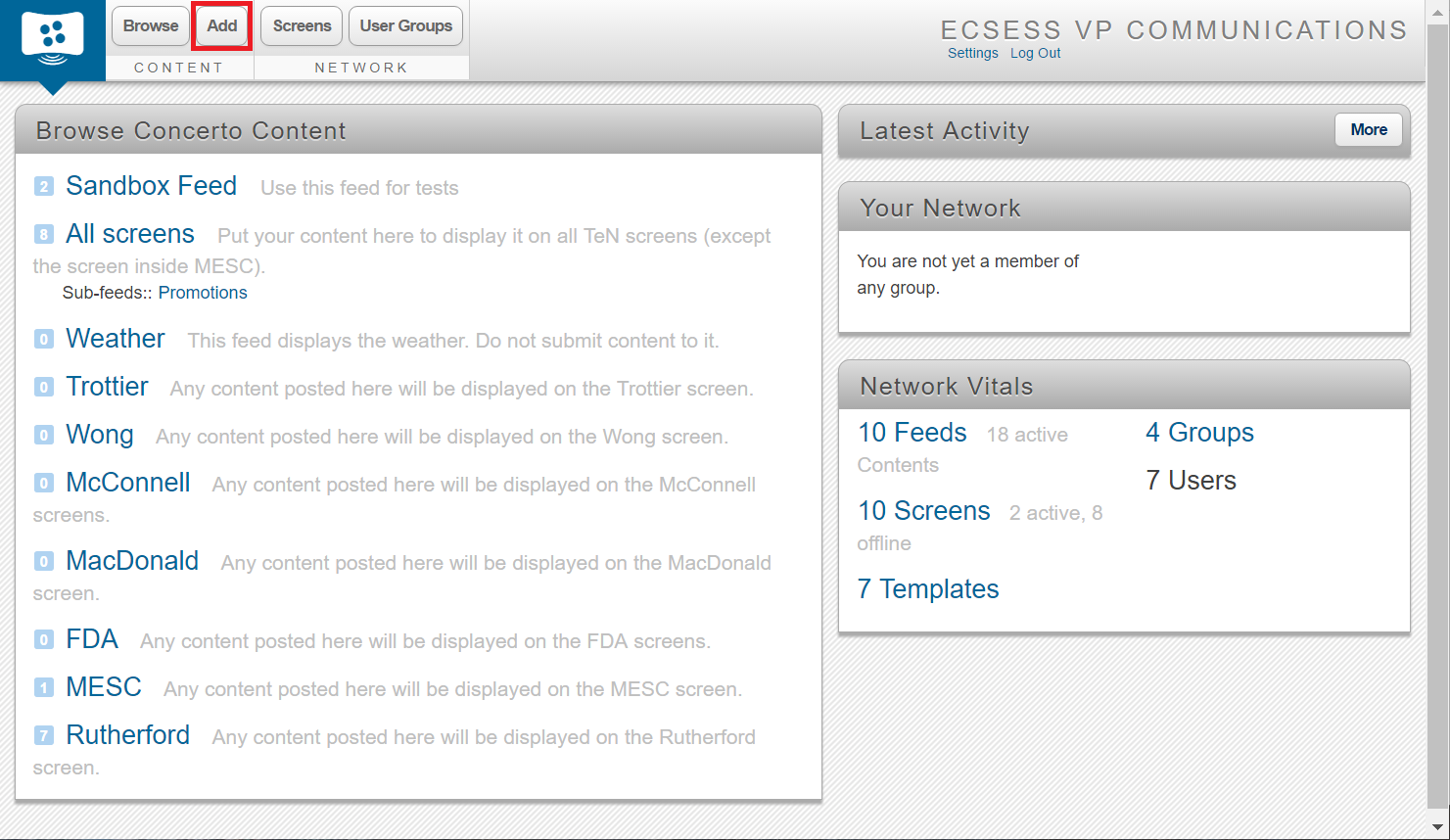Click the Sandbox Feed count badge

click(44, 186)
